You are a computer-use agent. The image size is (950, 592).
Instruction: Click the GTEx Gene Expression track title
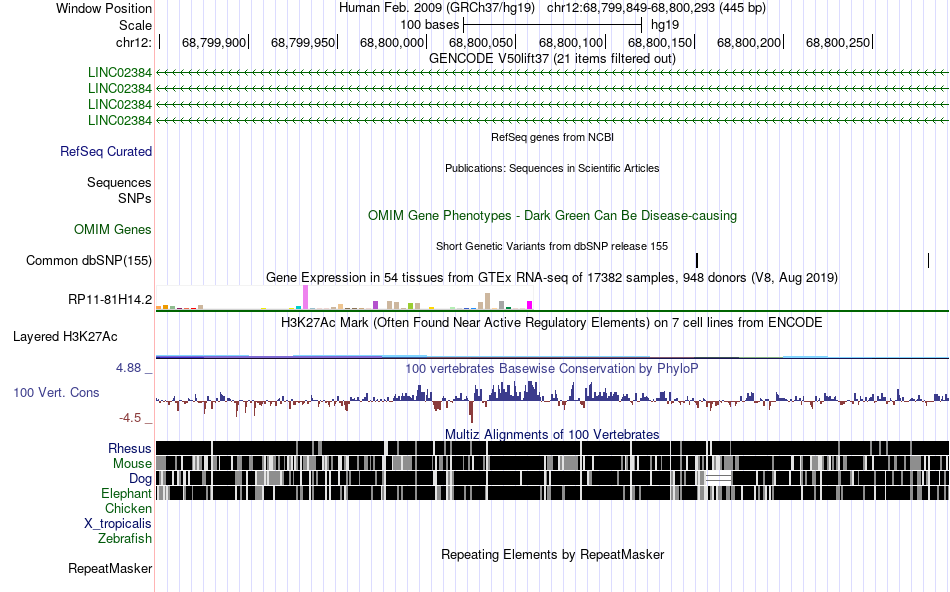pyautogui.click(x=552, y=278)
